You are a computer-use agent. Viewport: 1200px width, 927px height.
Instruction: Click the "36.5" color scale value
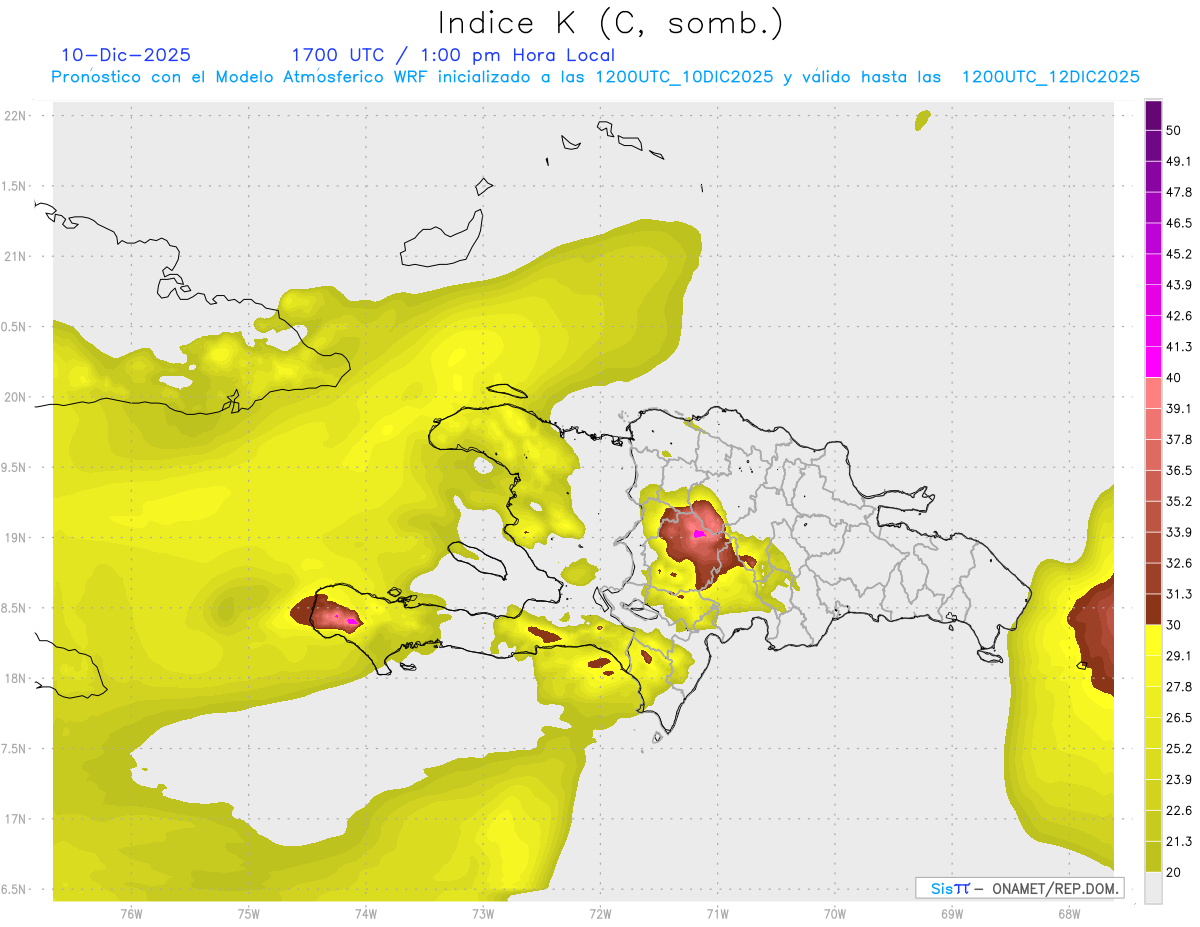pos(1180,470)
